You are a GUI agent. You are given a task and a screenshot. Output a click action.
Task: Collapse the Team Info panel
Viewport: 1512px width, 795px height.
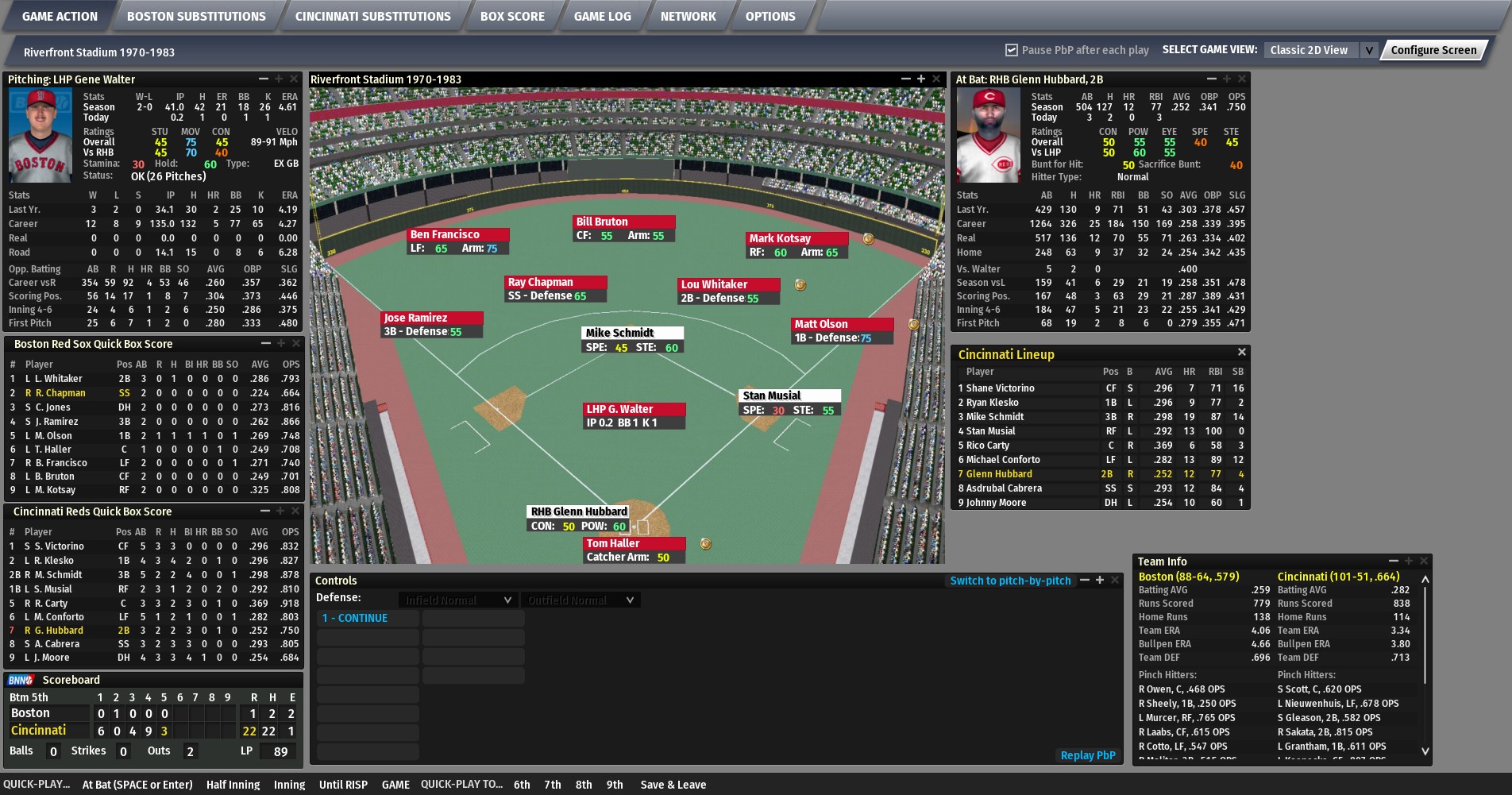tap(1394, 562)
